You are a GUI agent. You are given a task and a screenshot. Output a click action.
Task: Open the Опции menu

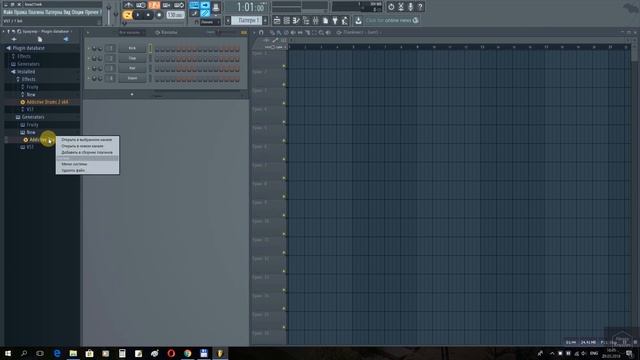tap(78, 12)
